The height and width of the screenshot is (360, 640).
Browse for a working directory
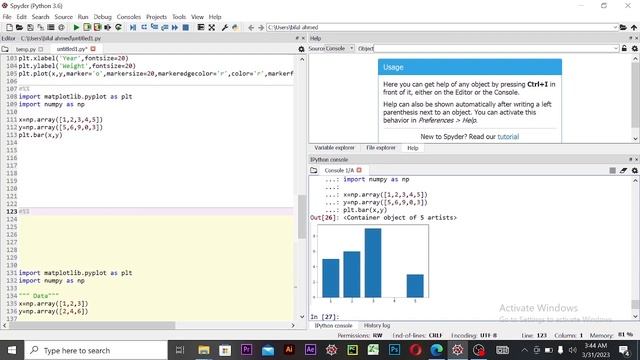623,27
